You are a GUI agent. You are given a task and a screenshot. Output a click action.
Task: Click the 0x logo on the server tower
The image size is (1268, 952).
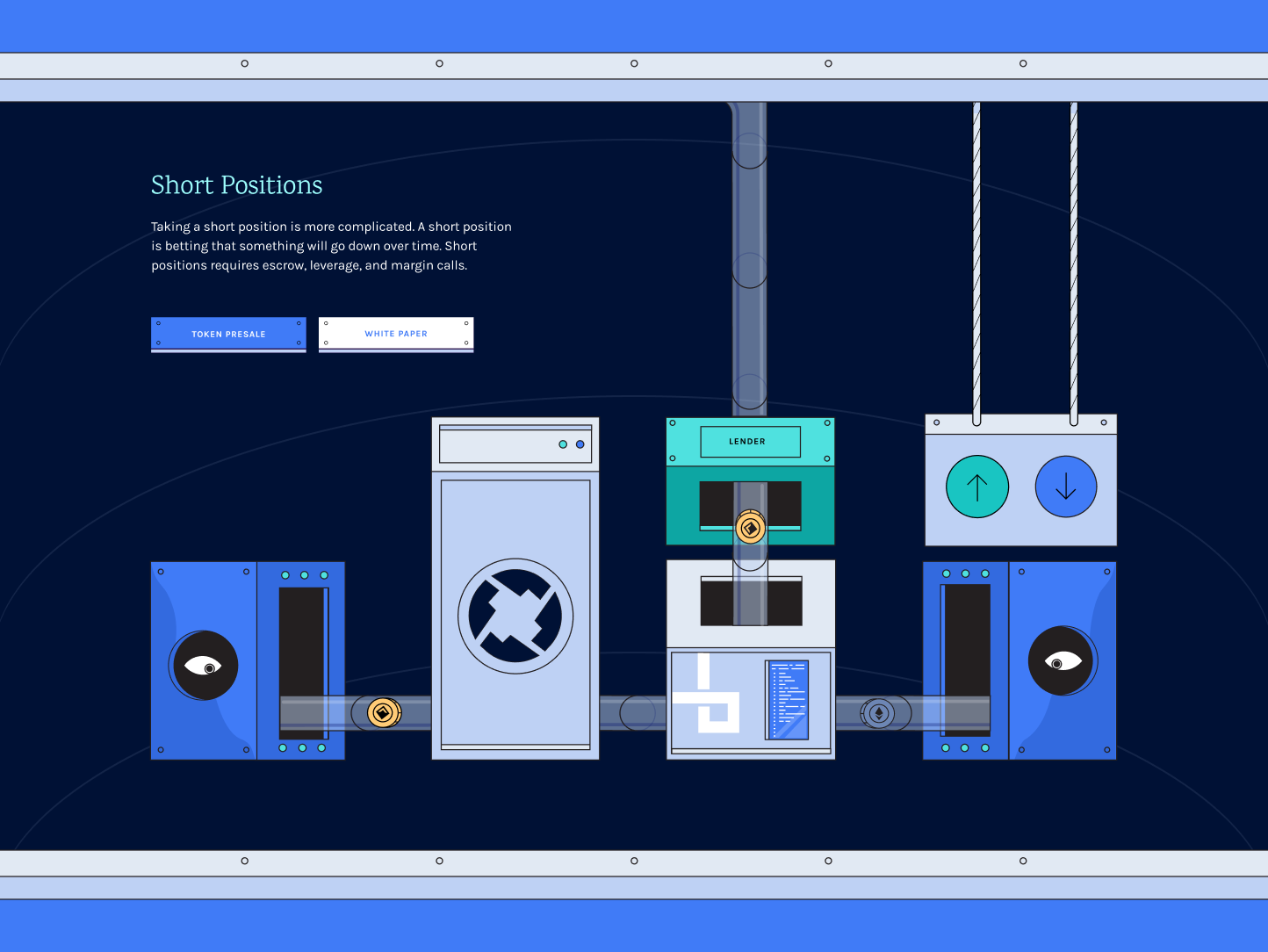pos(515,617)
